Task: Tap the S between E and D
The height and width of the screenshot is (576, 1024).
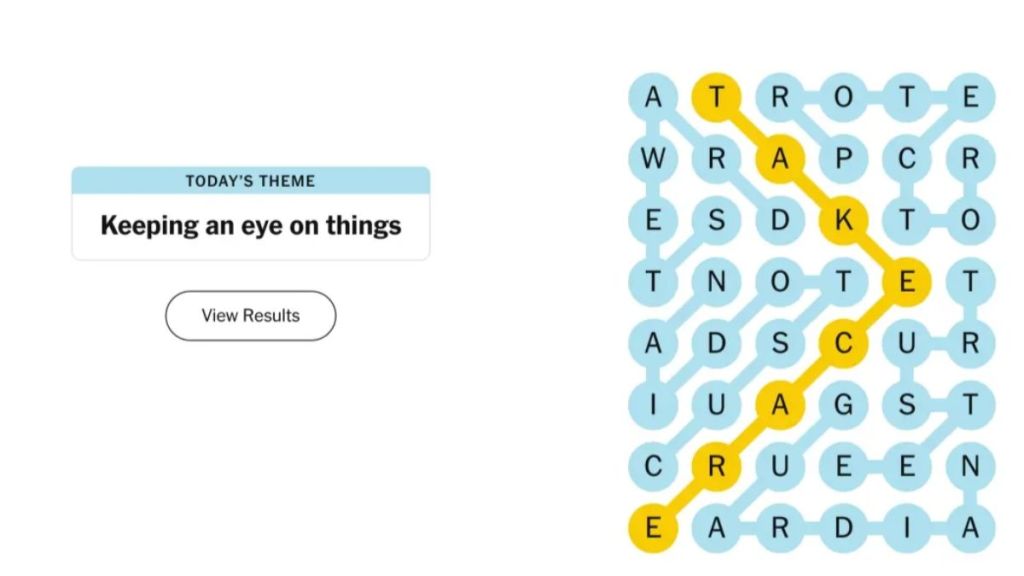Action: click(717, 221)
